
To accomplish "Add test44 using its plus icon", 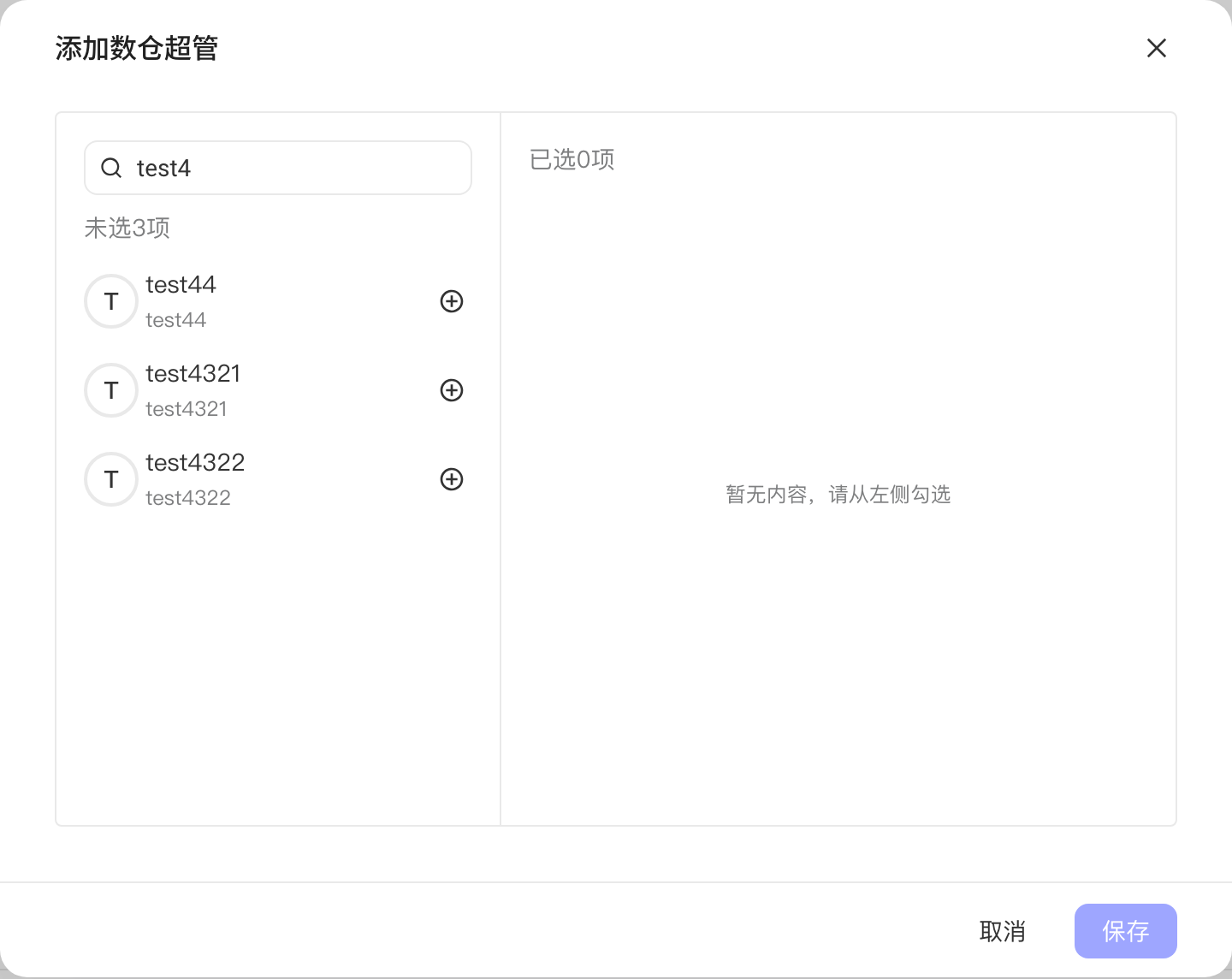I will 452,301.
